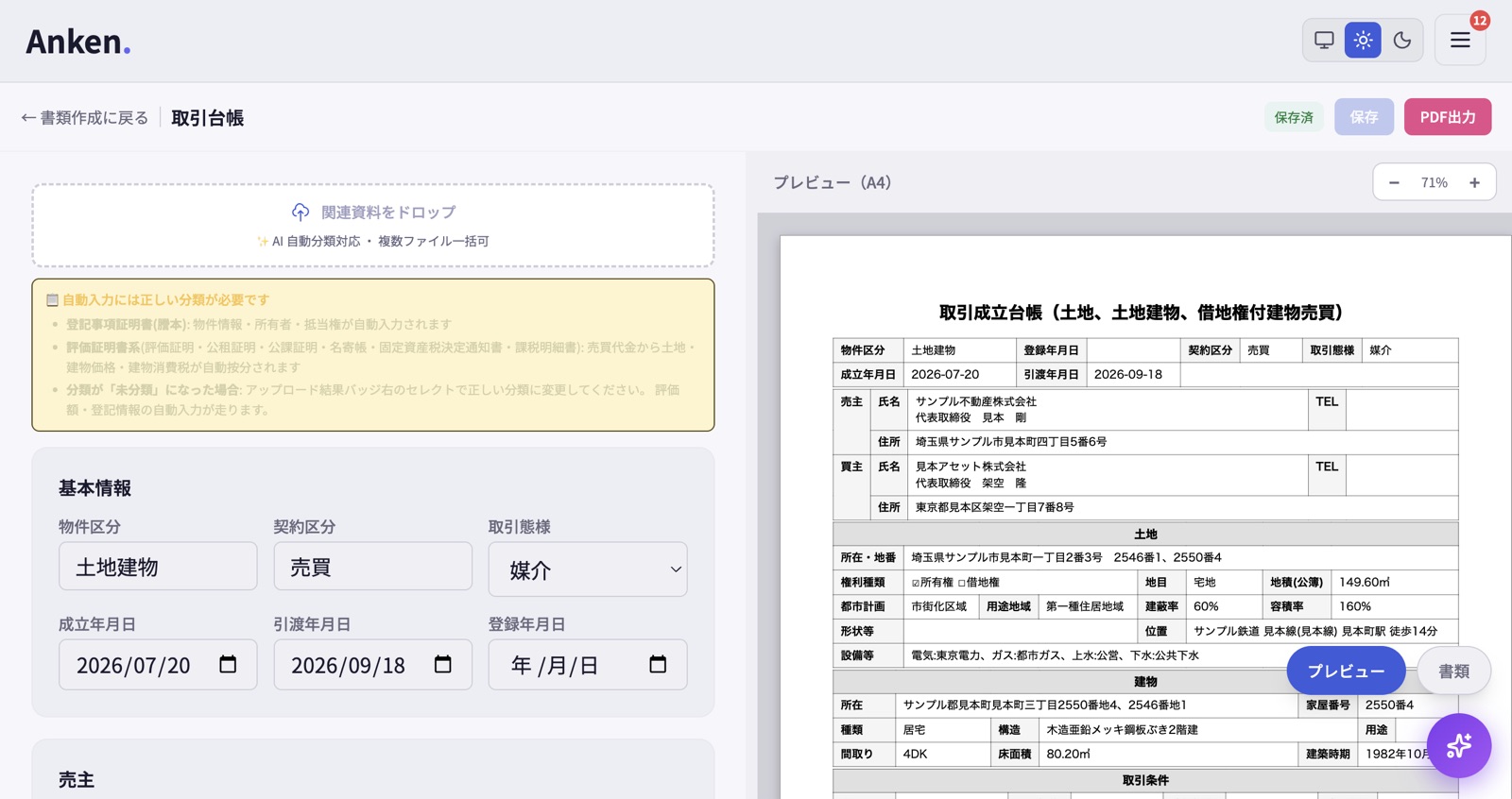Screen dimensions: 1512x799
Task: Open calendar picker for 引渡年月日
Action: [442, 664]
